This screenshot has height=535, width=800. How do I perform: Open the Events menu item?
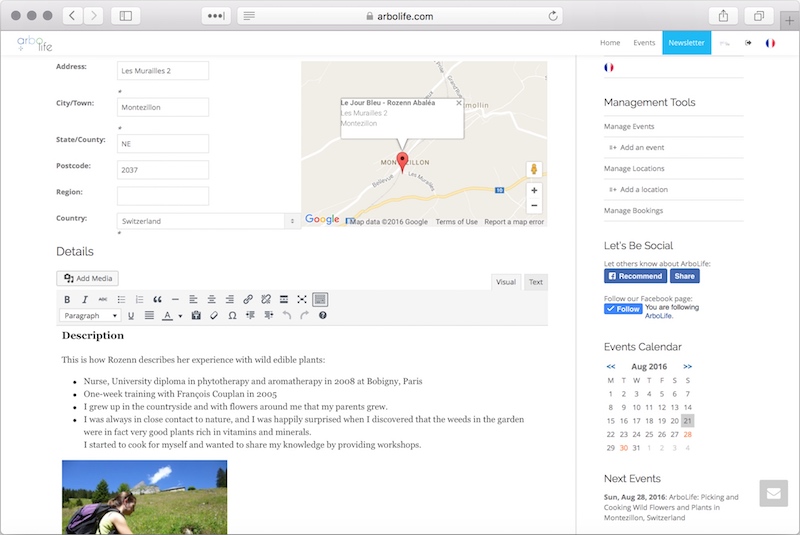click(644, 43)
